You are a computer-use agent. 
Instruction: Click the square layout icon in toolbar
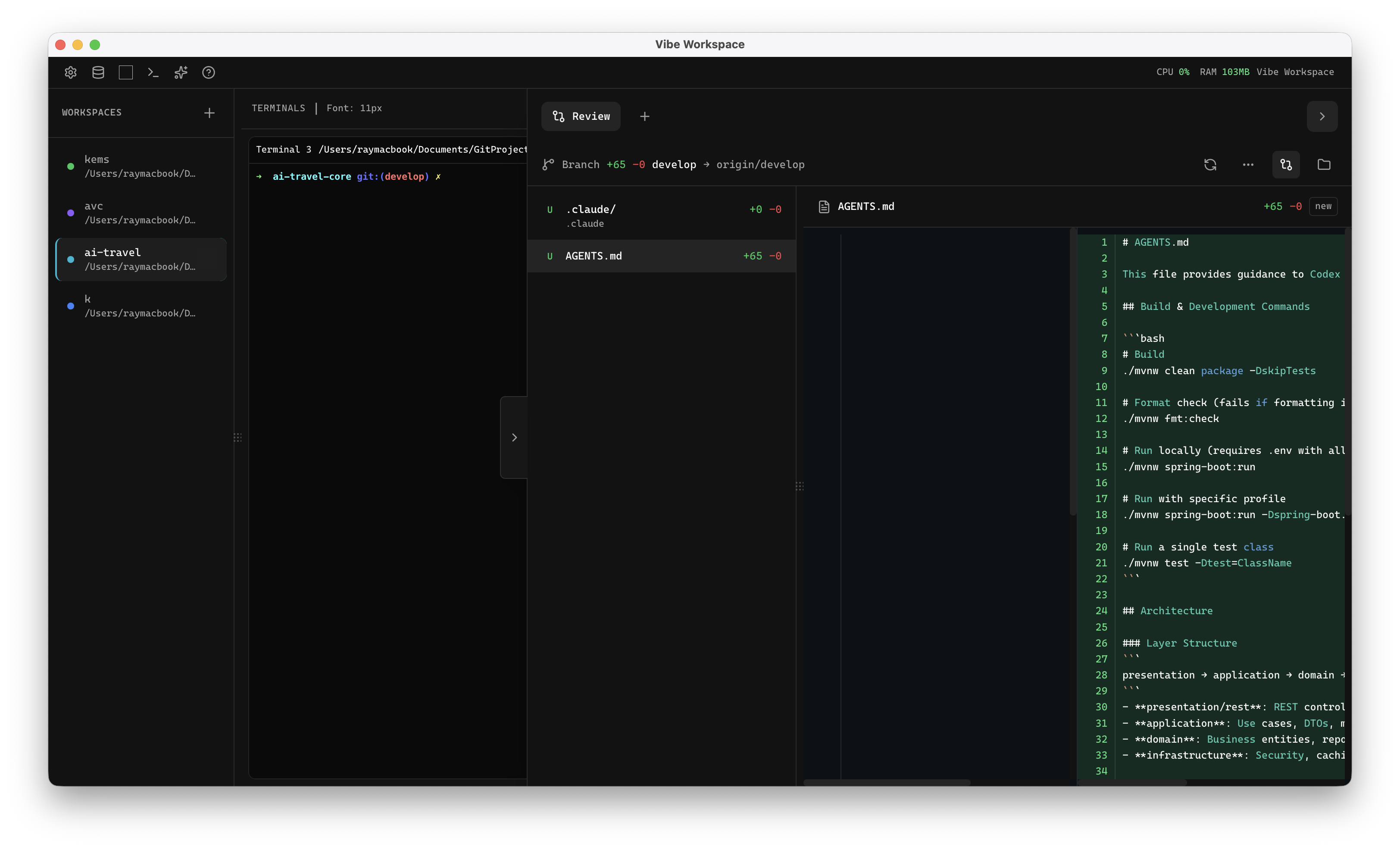[125, 72]
